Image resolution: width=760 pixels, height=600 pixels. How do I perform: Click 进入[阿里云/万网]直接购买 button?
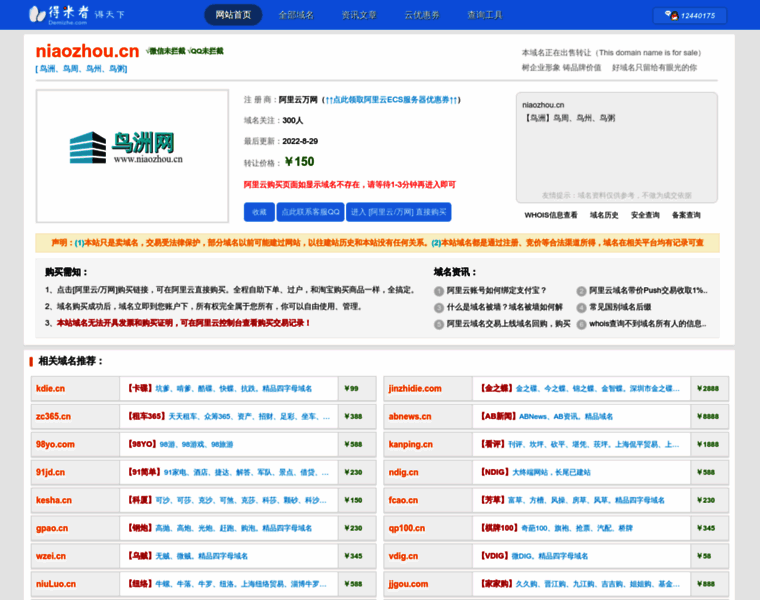(x=398, y=212)
